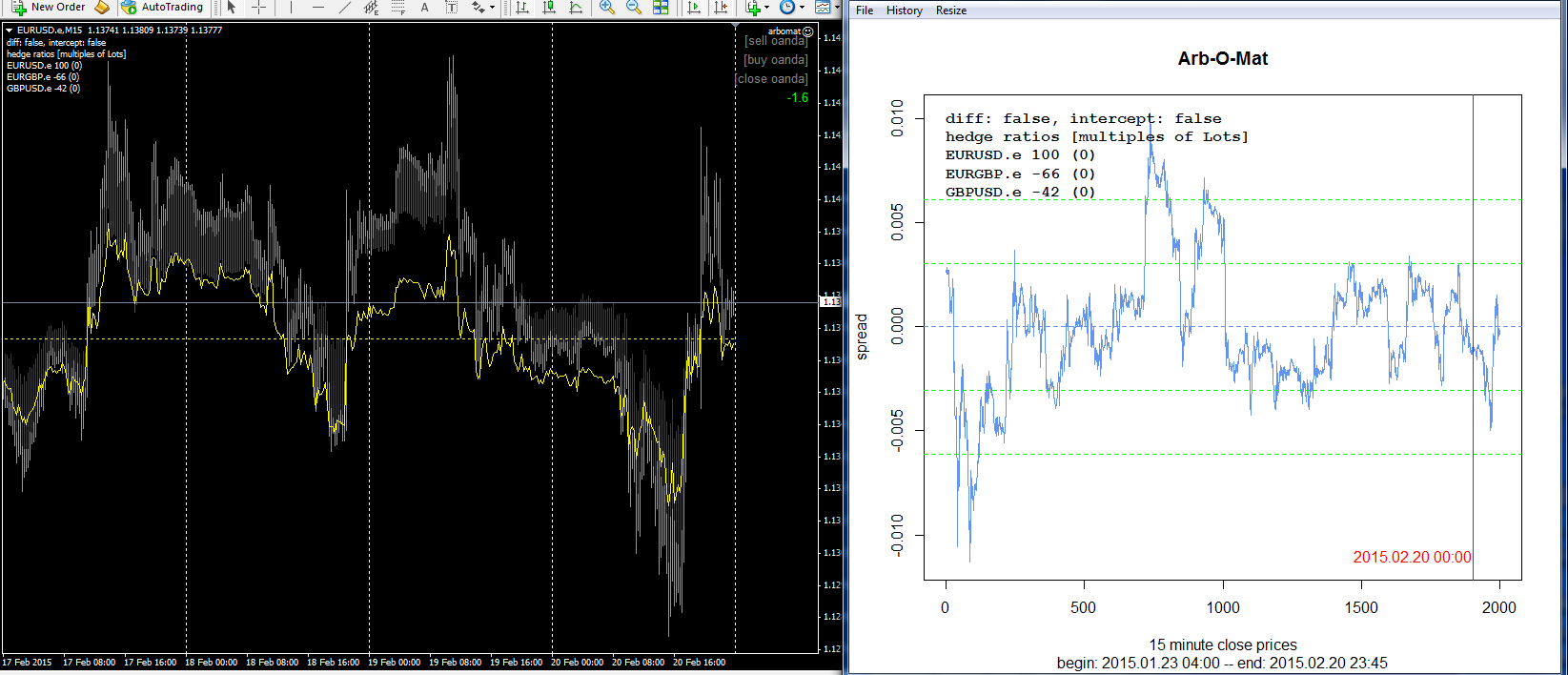Viewport: 1568px width, 675px height.
Task: Open the History menu
Action: tap(904, 10)
